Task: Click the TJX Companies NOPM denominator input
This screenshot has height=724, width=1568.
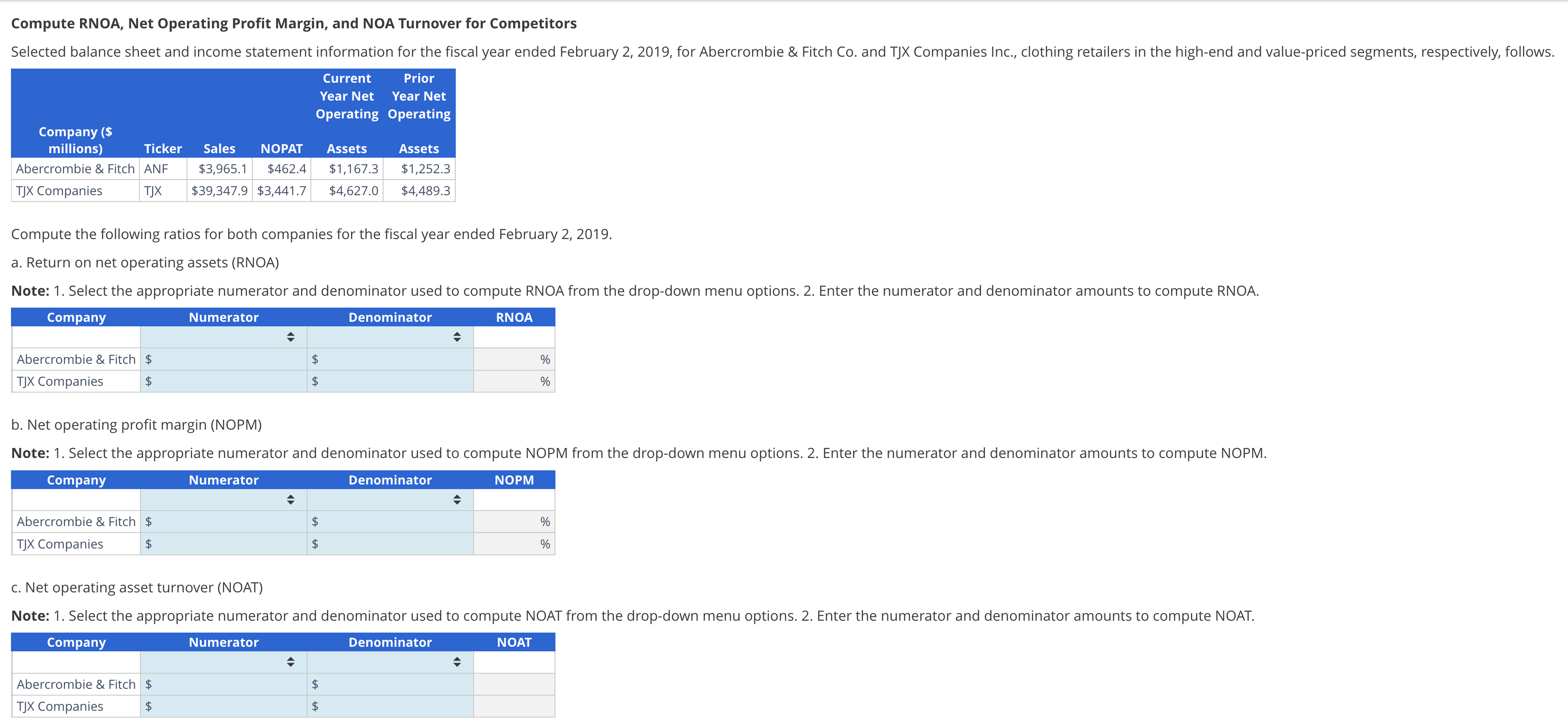Action: 389,543
